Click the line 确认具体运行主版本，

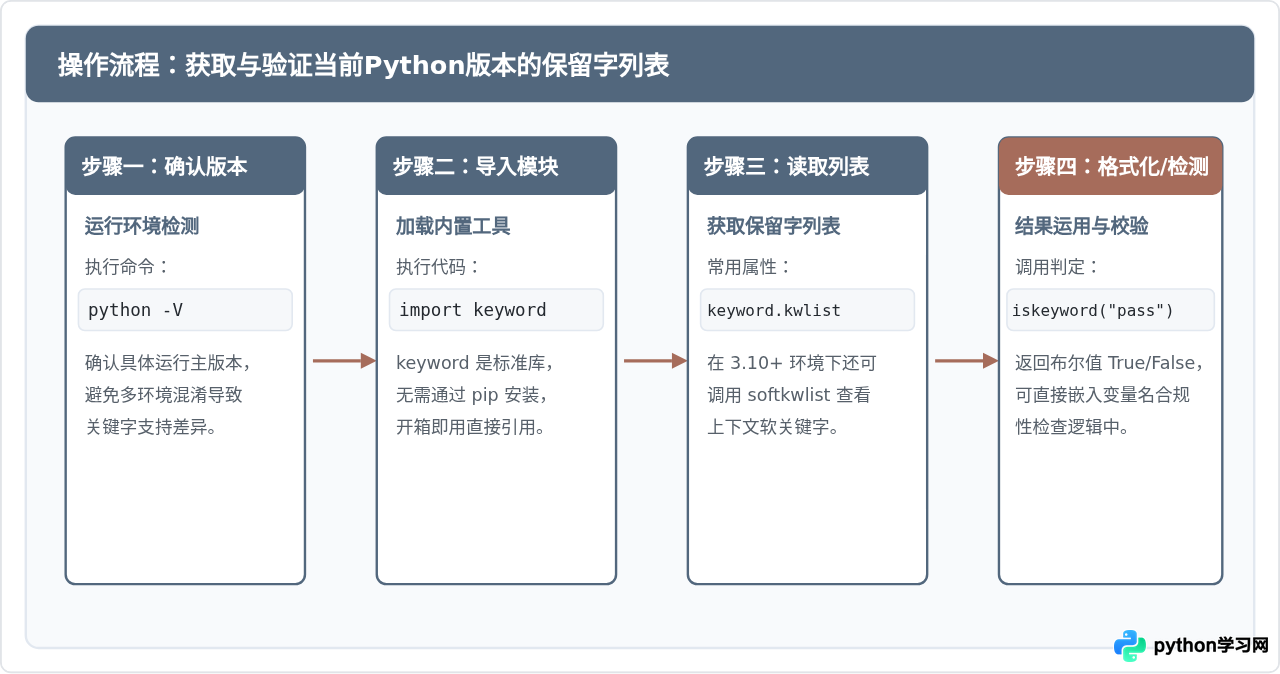(168, 362)
